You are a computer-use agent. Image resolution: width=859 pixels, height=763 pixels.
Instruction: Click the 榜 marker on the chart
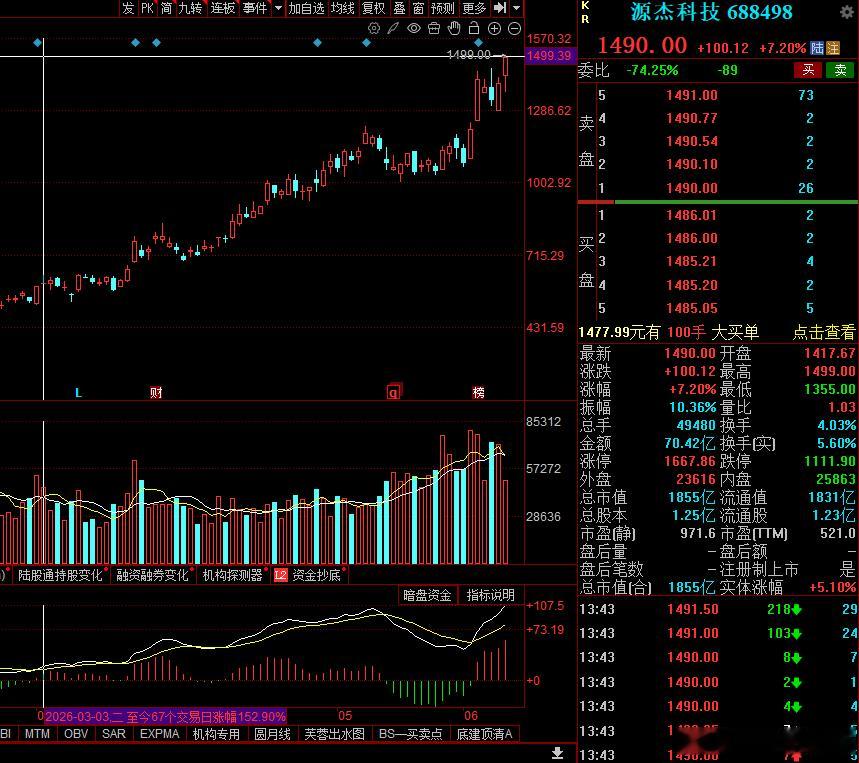click(x=478, y=392)
